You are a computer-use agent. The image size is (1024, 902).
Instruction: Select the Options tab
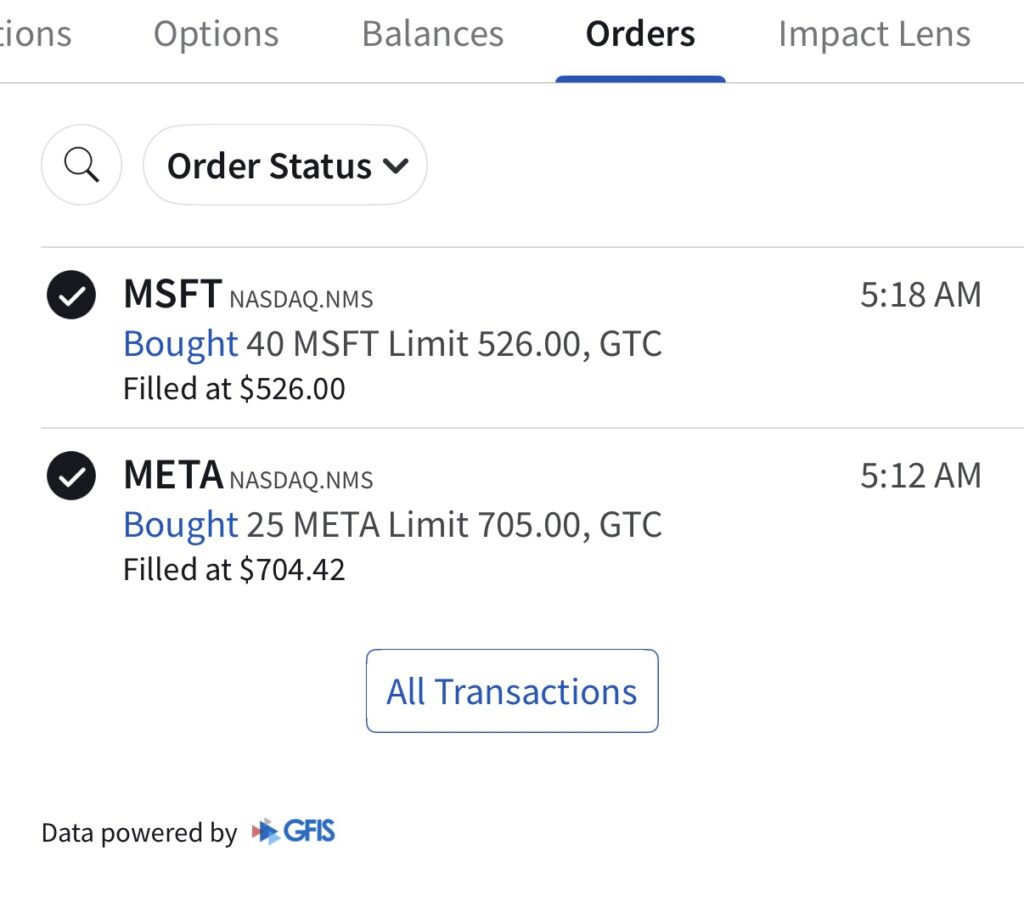[216, 33]
